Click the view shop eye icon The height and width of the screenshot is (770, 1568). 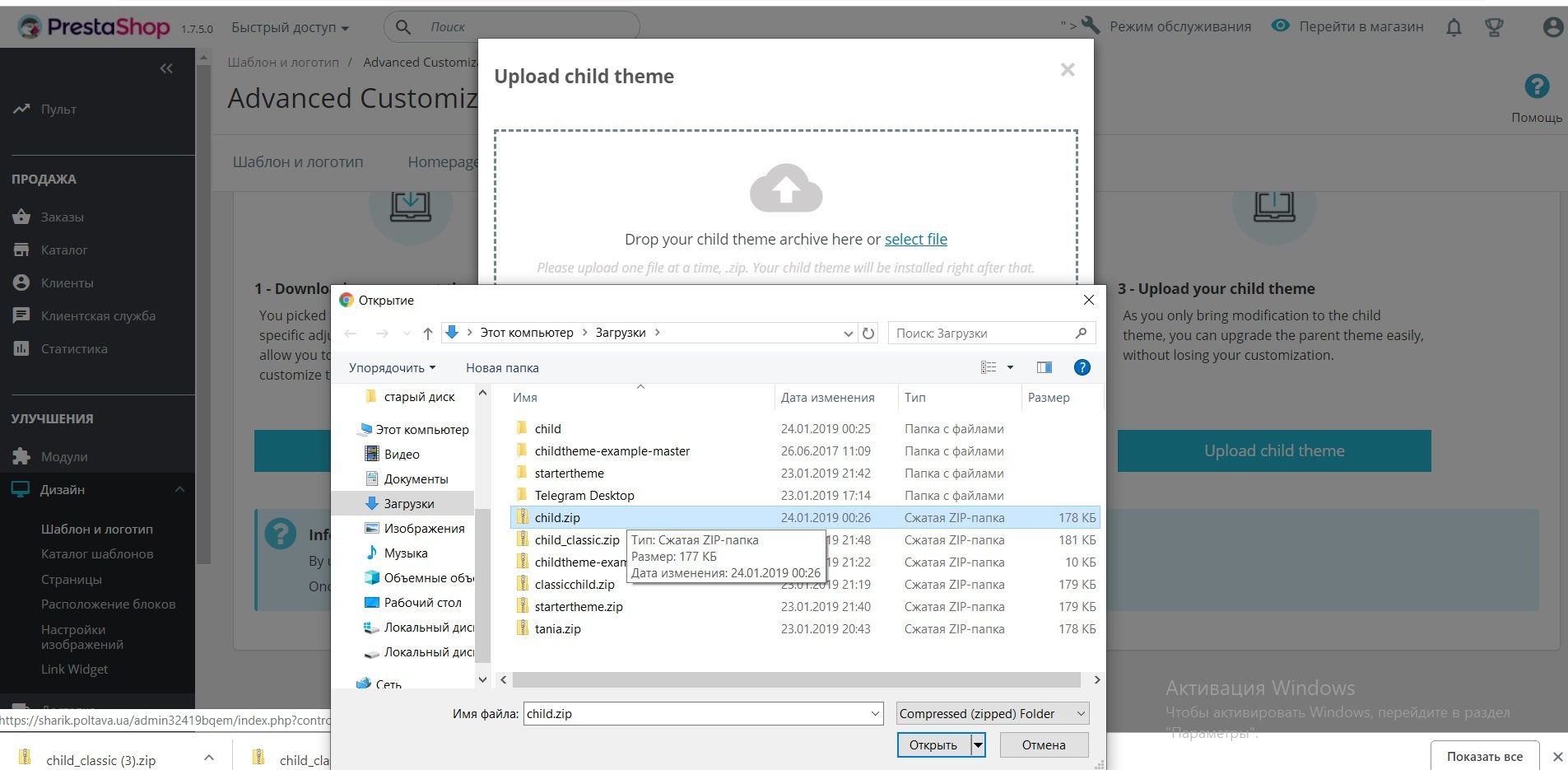1280,26
